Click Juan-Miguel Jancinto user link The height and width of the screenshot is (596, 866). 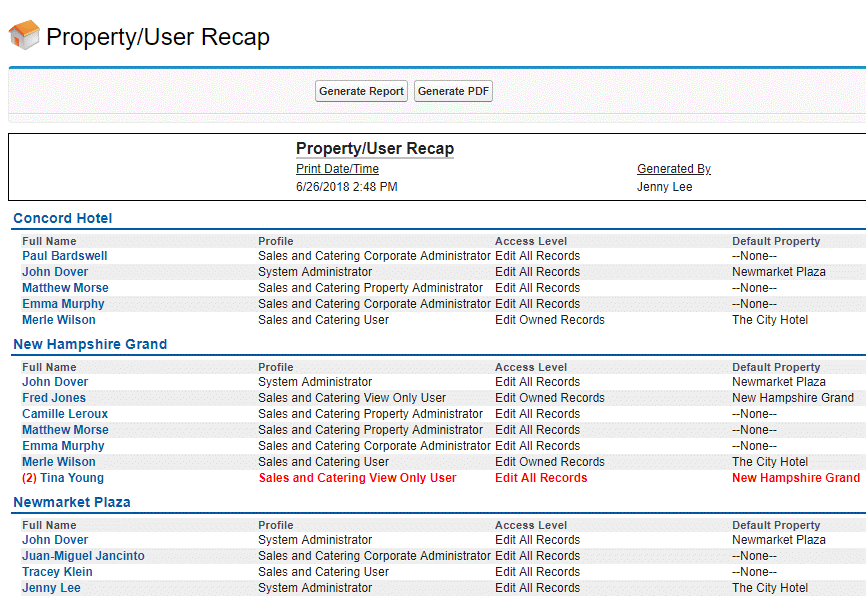(83, 556)
